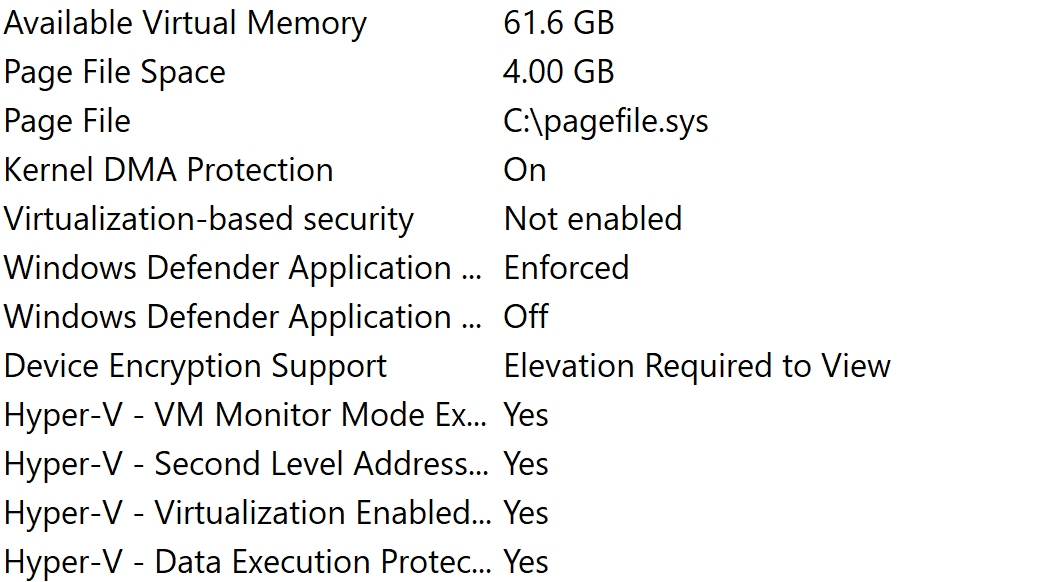
Task: Select the Virtualization-based security row
Action: point(208,219)
